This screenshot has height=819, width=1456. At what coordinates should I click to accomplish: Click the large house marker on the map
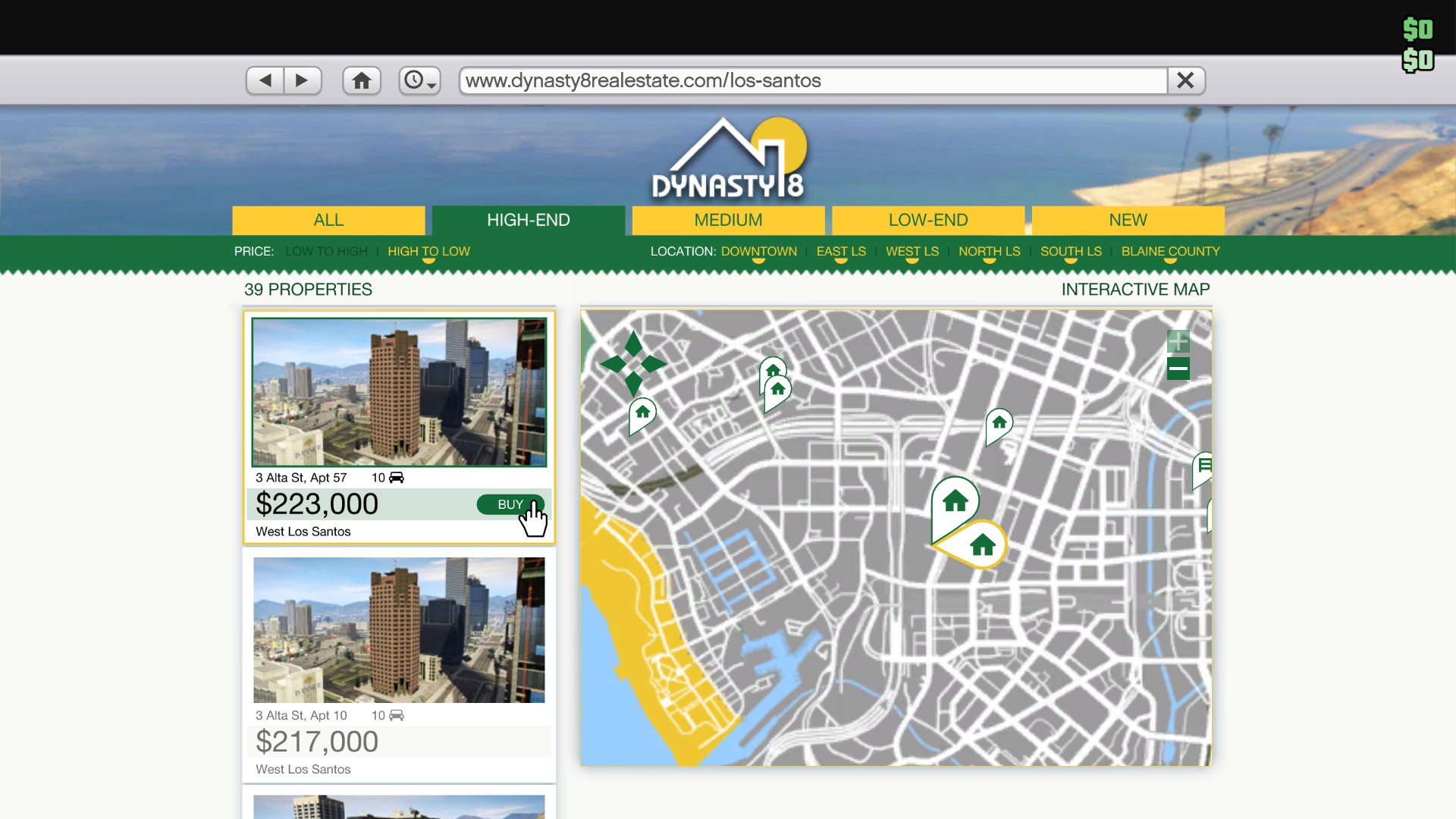(x=955, y=501)
